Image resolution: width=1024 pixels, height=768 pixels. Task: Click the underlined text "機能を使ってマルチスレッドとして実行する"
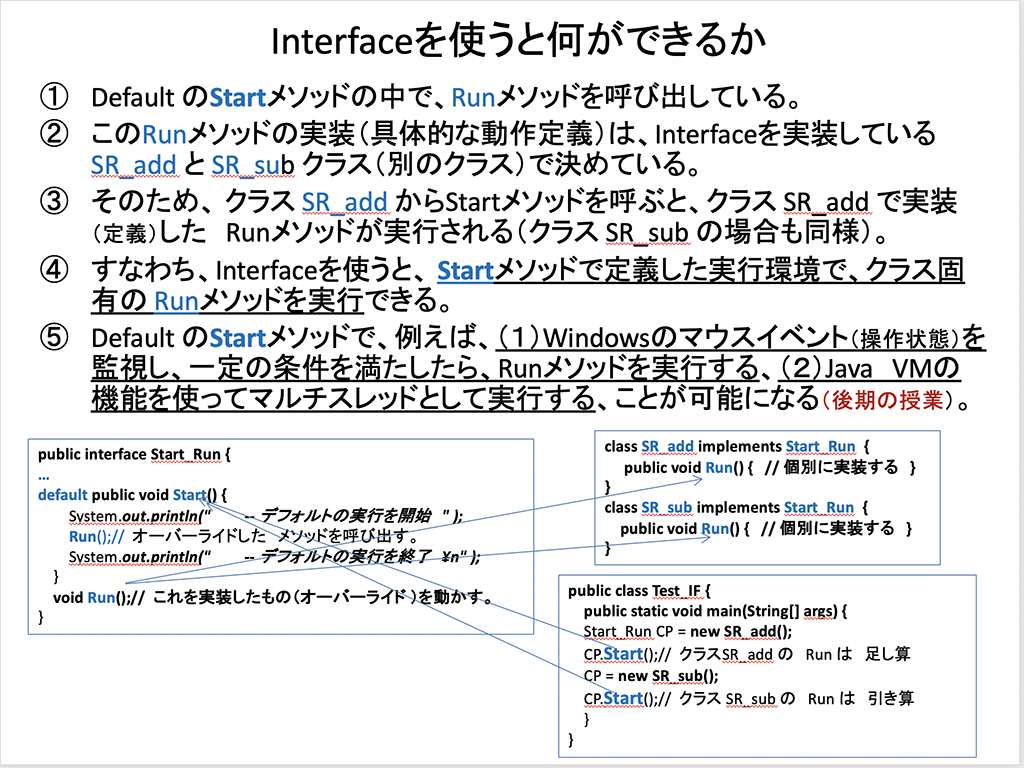pos(344,399)
